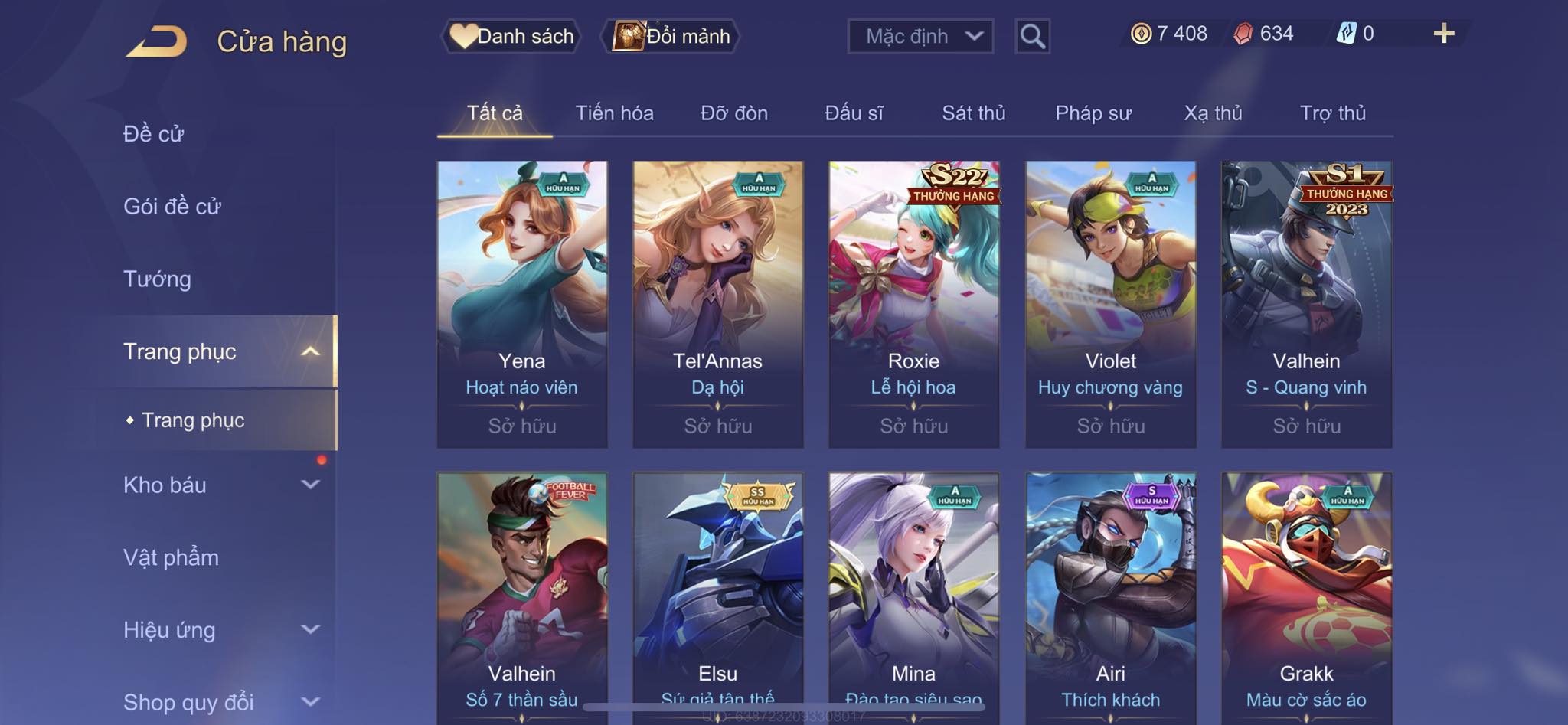1568x725 pixels.
Task: Expand the Hiệu ứng sidebar section
Action: 310,630
